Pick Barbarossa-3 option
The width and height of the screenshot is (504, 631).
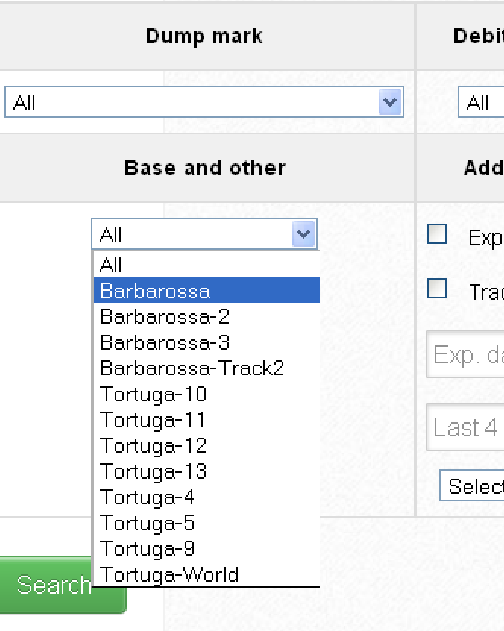click(207, 342)
